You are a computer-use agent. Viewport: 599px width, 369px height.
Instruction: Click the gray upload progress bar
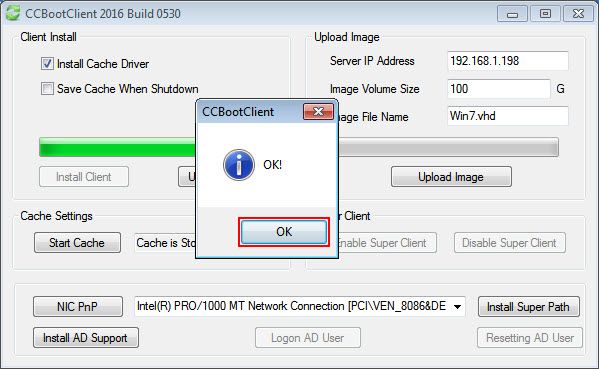point(448,147)
